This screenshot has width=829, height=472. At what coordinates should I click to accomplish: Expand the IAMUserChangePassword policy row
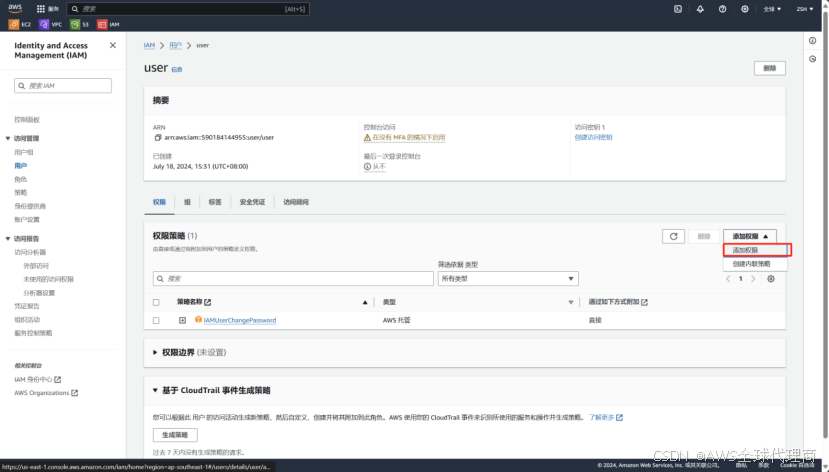coord(182,320)
